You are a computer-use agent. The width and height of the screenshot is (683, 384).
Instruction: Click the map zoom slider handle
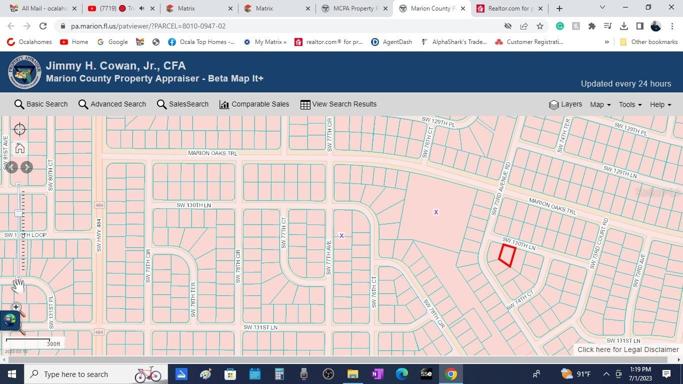[x=19, y=213]
